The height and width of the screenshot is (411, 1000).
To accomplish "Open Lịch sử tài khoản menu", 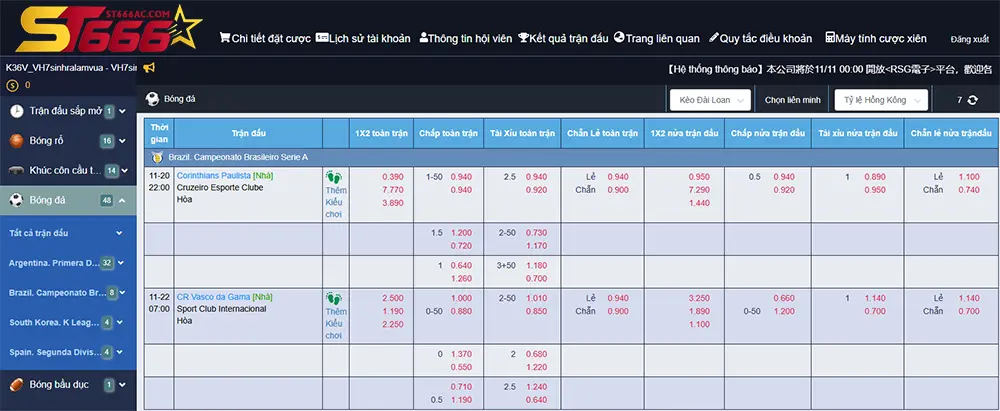I will pos(363,38).
